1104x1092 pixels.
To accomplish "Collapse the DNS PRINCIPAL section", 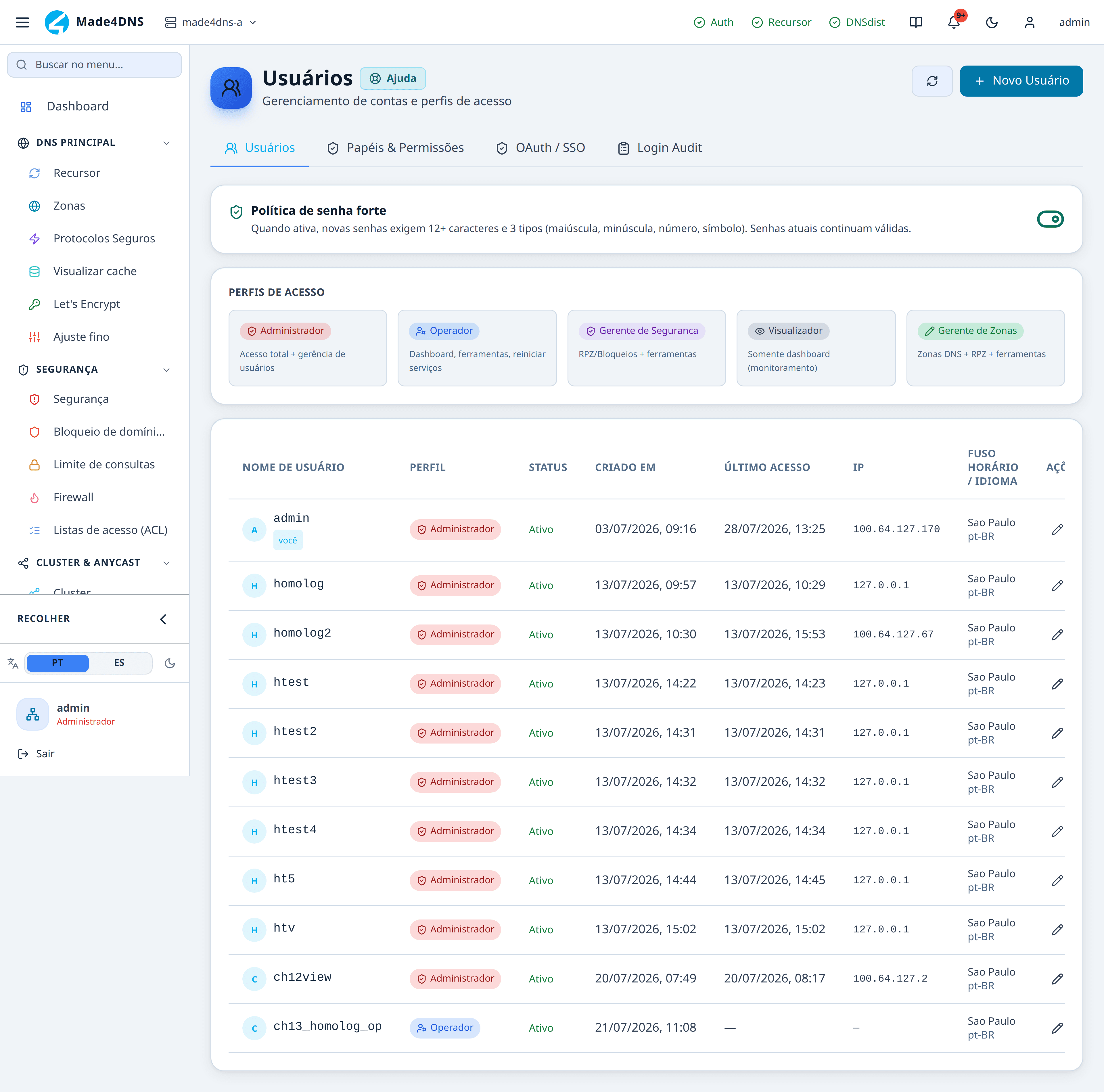I will click(x=94, y=143).
